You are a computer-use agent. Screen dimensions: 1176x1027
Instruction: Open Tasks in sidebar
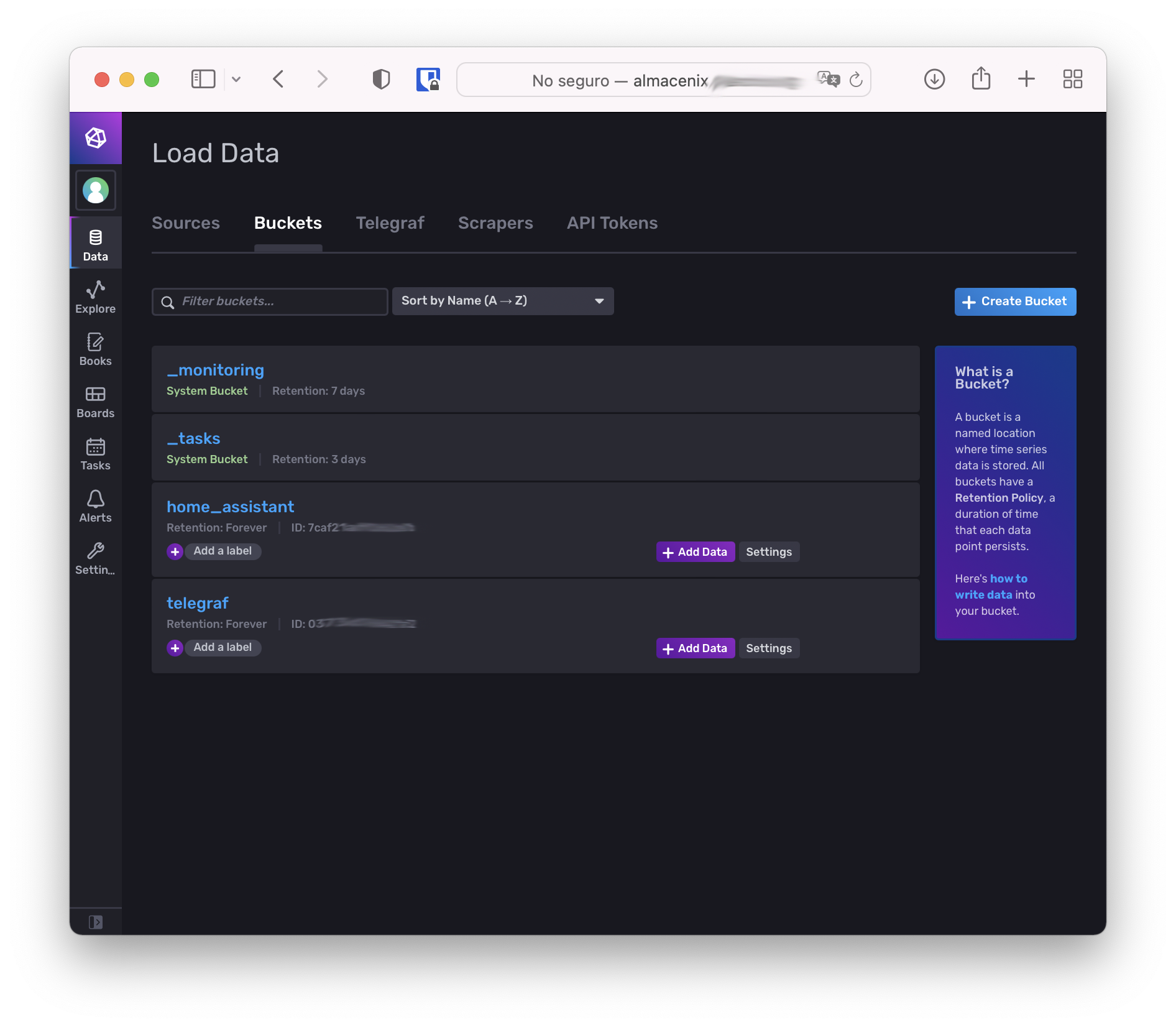(96, 454)
